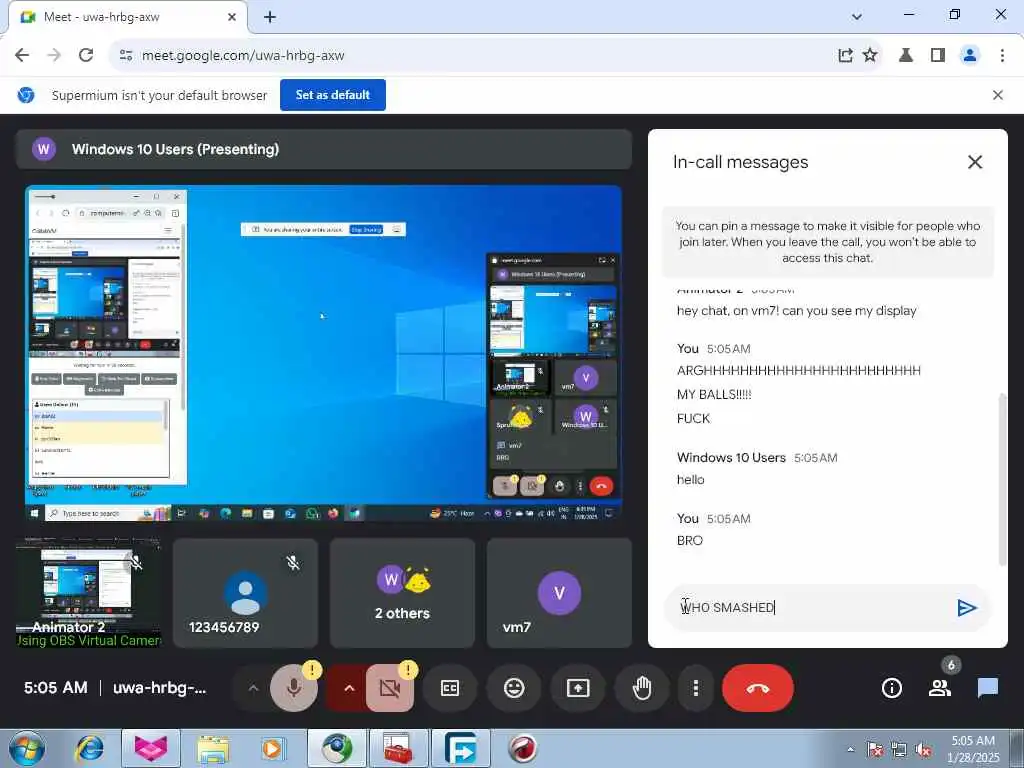This screenshot has height=768, width=1024.
Task: Launch Internet Explorer from taskbar
Action: pyautogui.click(x=90, y=748)
